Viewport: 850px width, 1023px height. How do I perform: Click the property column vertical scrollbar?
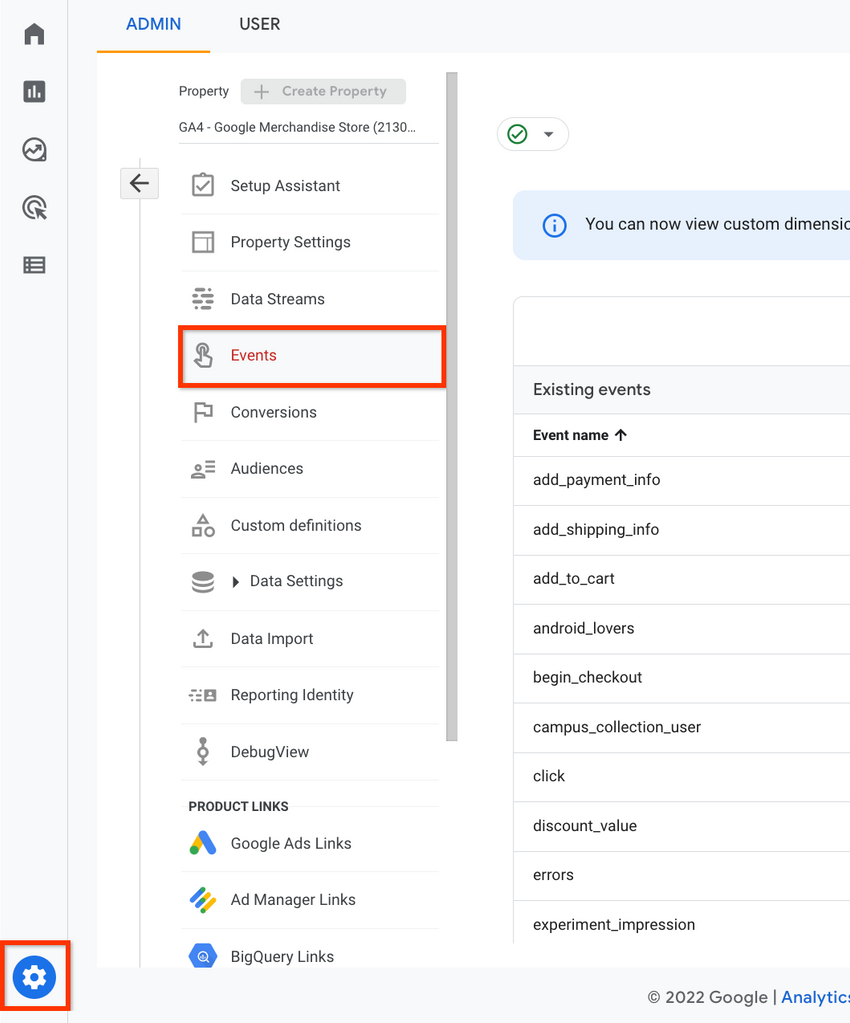point(451,406)
